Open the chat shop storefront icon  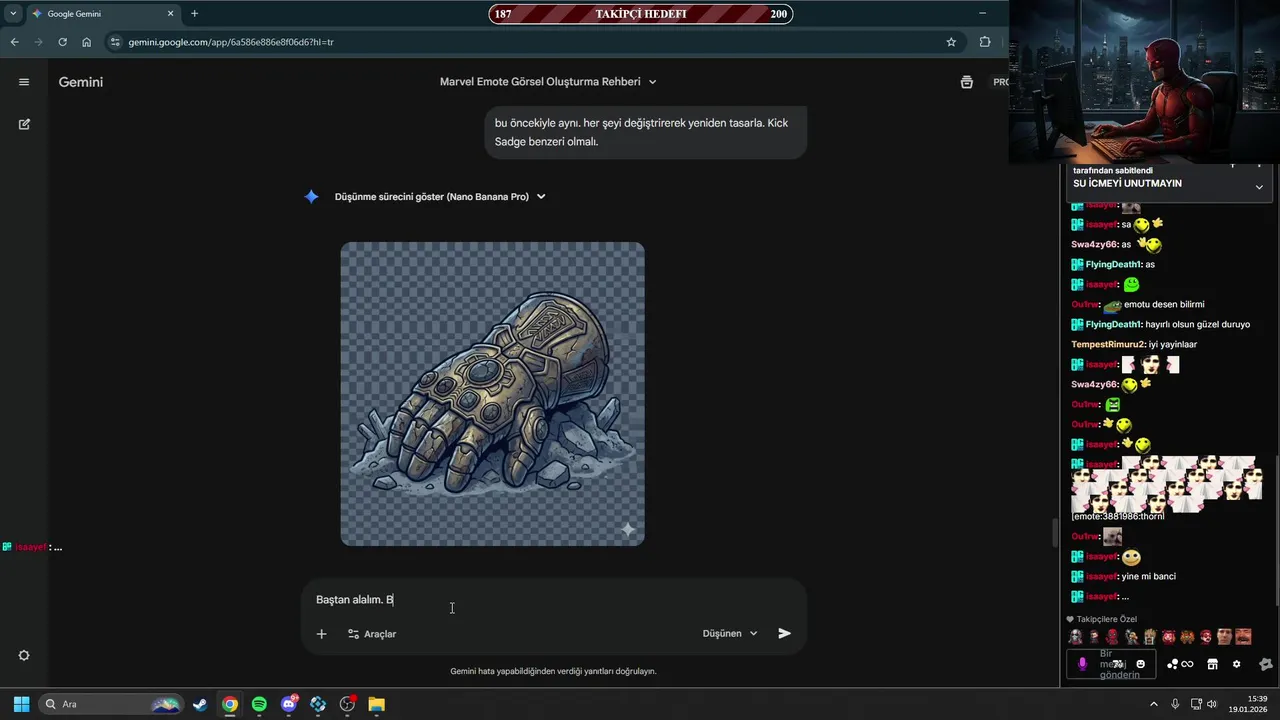(x=1212, y=664)
